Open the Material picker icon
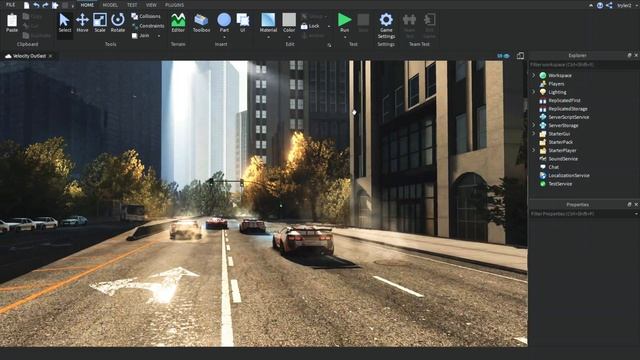The width and height of the screenshot is (640, 360). click(x=268, y=20)
